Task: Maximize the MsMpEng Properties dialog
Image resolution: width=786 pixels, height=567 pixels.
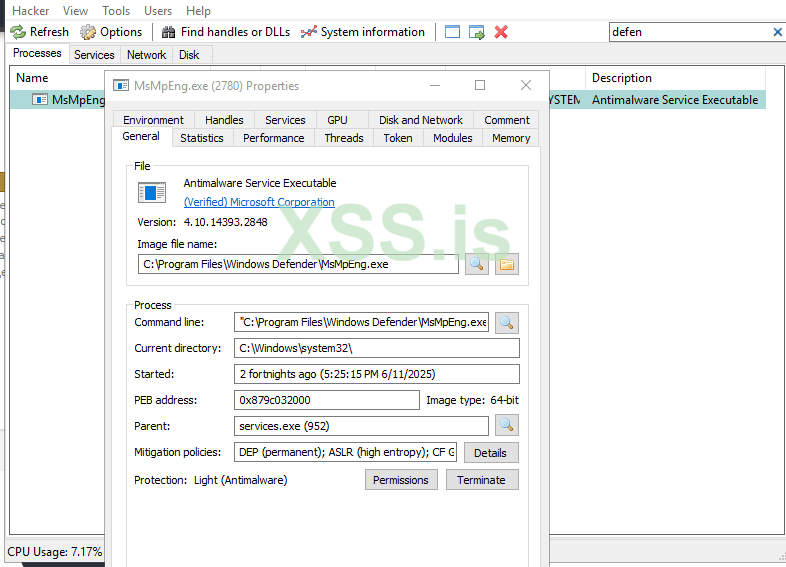Action: [480, 86]
